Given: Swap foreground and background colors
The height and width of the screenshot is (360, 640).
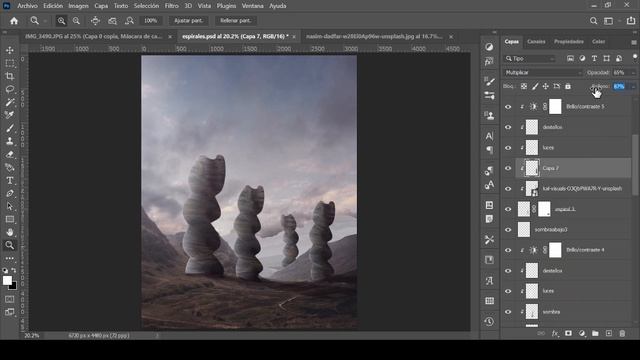Looking at the screenshot, I should 14,270.
